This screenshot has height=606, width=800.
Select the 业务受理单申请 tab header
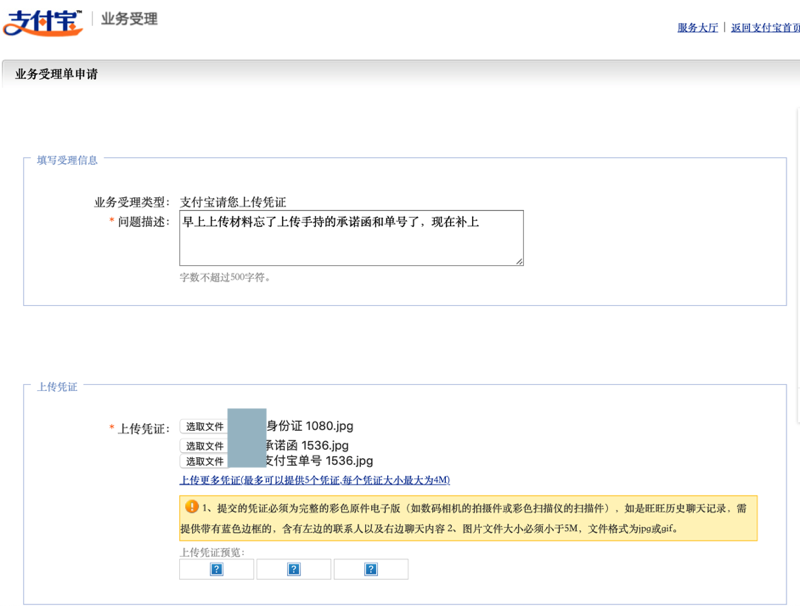click(56, 74)
